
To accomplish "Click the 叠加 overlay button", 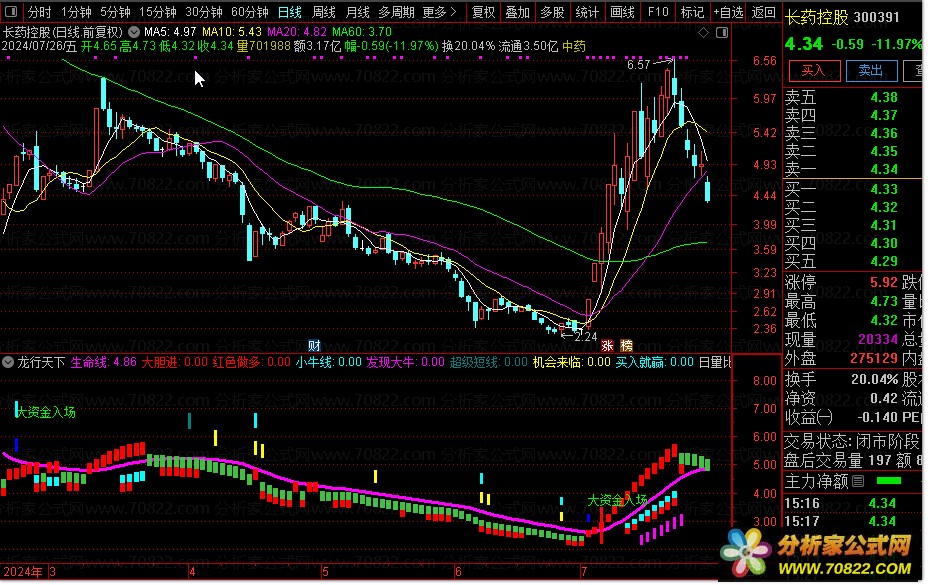I will tap(518, 12).
